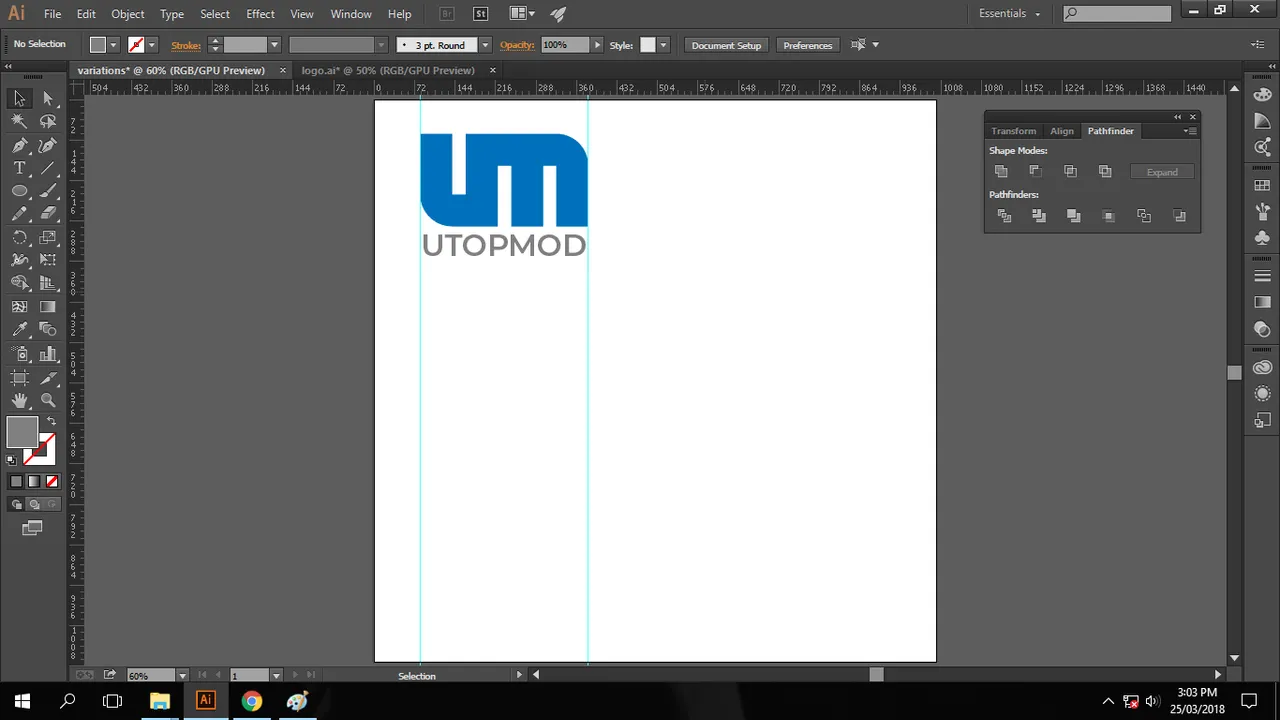Switch to the Align panel tab
The width and height of the screenshot is (1280, 720).
pos(1062,131)
